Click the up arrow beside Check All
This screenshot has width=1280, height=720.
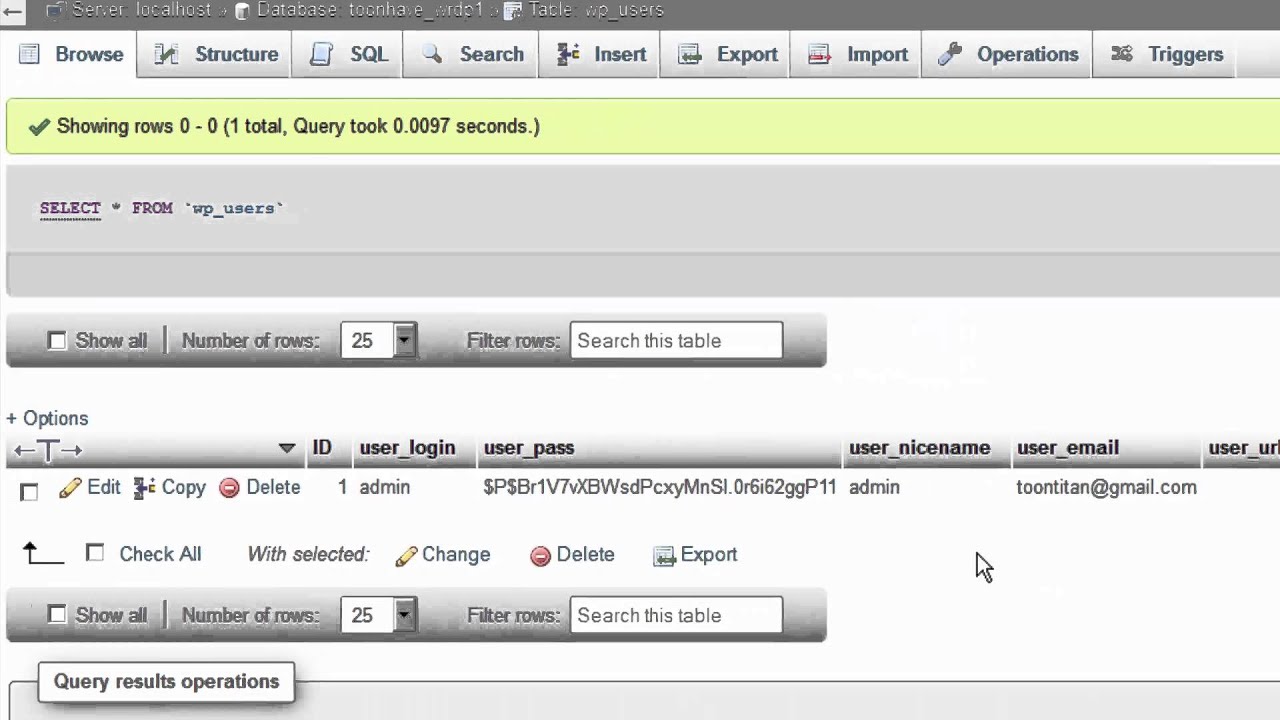(43, 552)
